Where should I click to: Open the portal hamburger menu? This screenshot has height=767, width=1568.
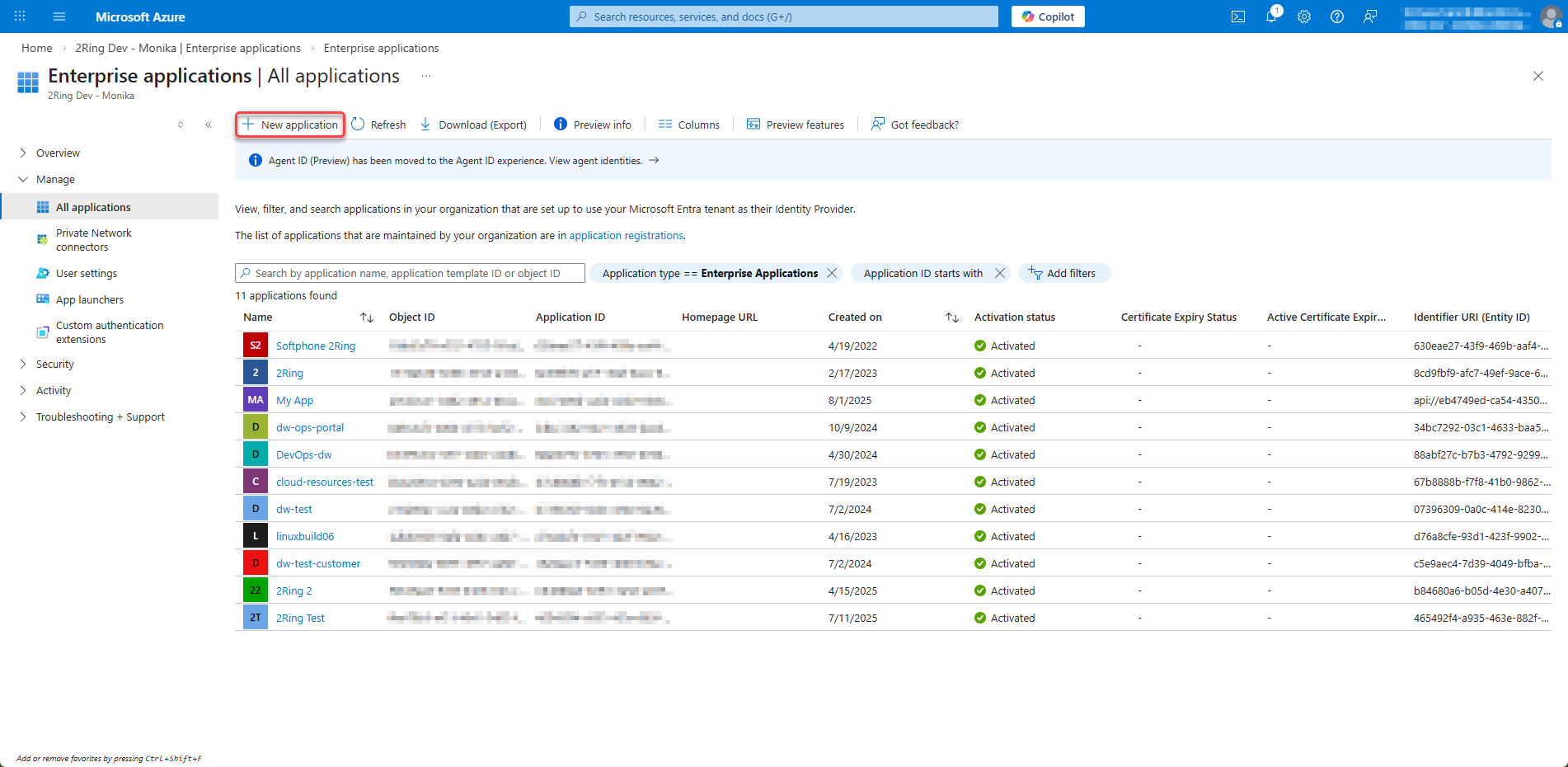59,16
